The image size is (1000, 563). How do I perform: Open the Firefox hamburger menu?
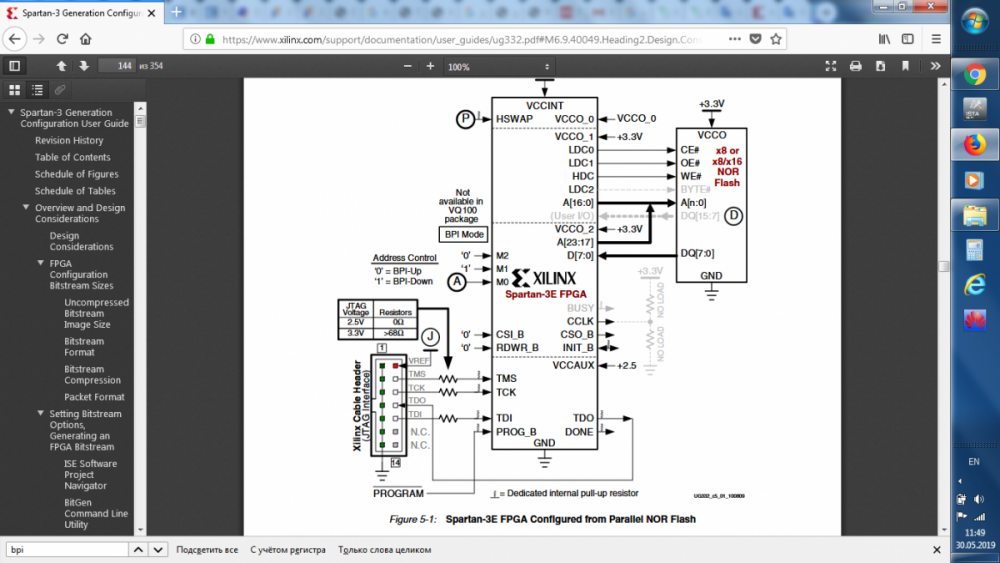pos(936,39)
